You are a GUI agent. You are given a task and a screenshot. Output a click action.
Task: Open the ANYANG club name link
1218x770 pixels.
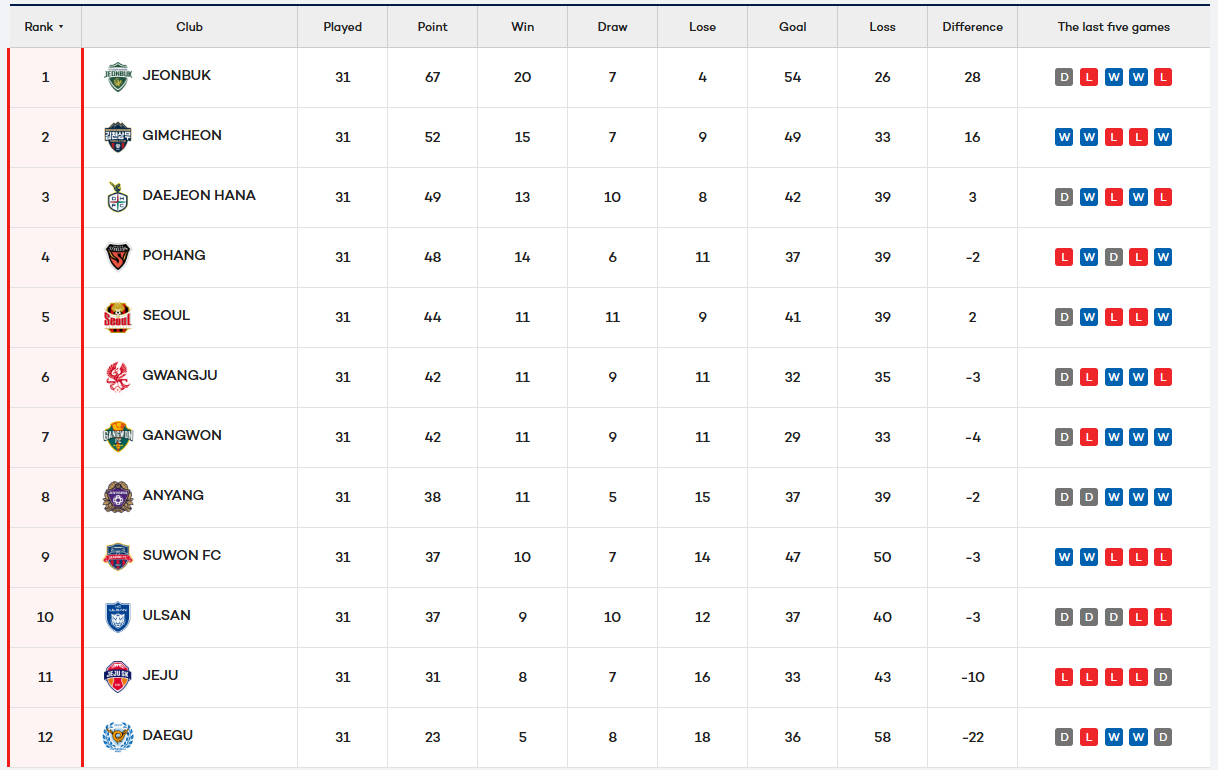tap(173, 495)
